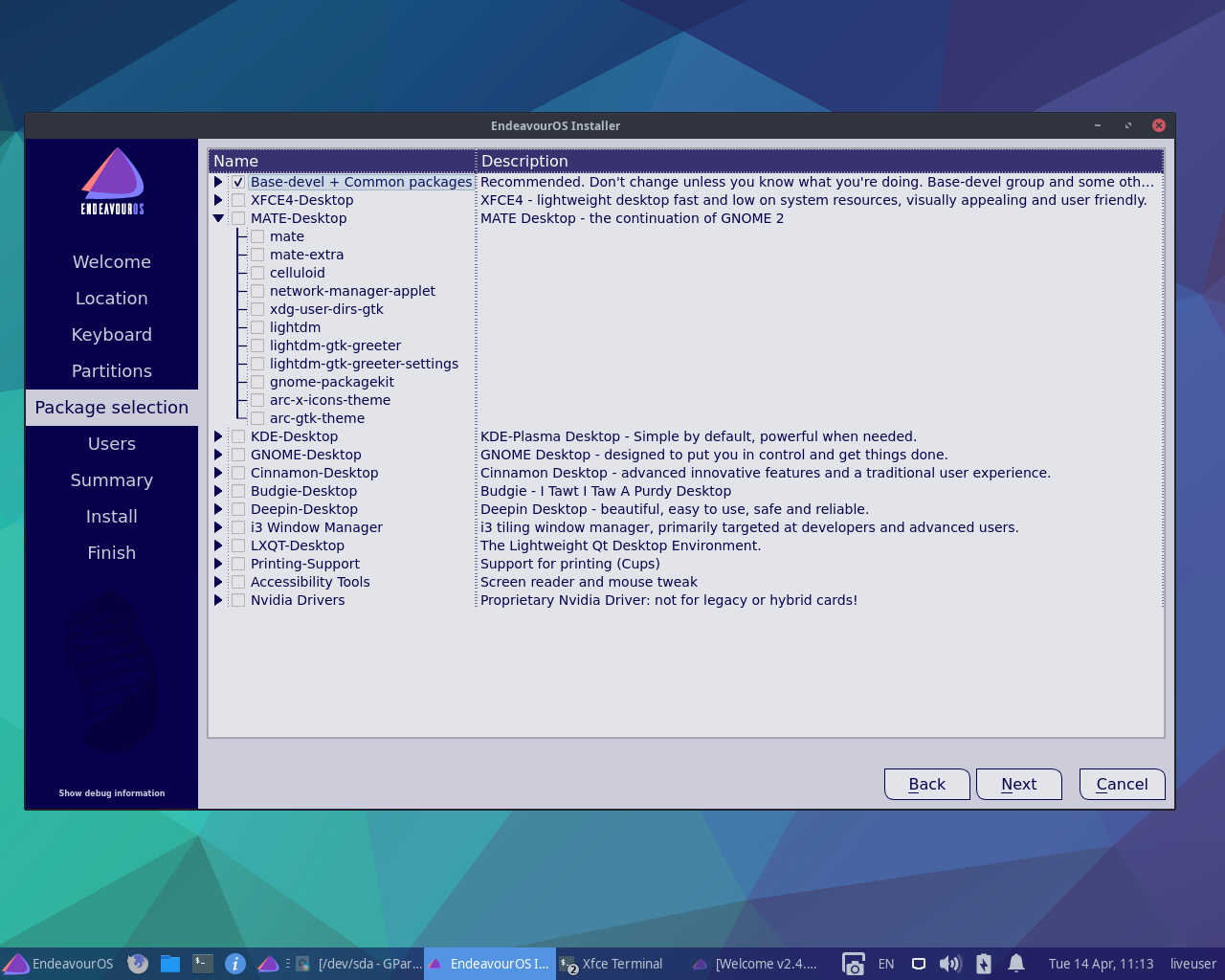The image size is (1225, 980).
Task: Select the arc-x-icons-theme row
Action: click(329, 400)
